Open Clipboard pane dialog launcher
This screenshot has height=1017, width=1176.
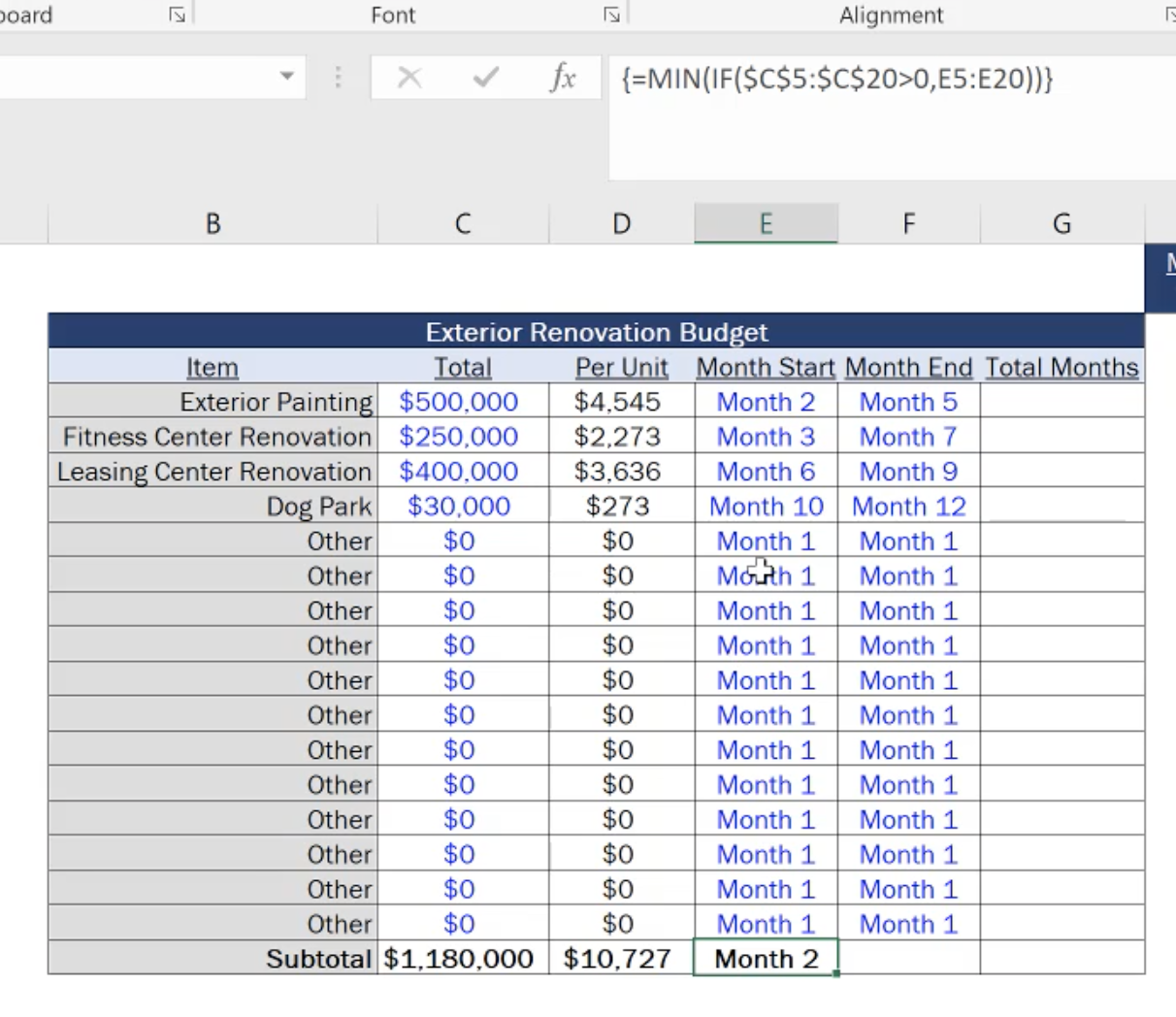point(177,15)
